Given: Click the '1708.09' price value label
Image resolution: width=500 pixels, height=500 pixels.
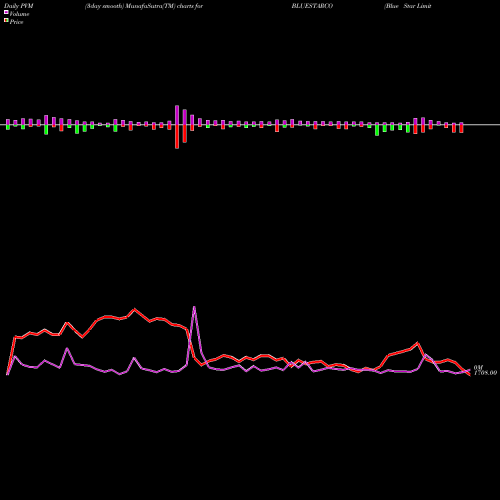Looking at the screenshot, I should [x=486, y=373].
